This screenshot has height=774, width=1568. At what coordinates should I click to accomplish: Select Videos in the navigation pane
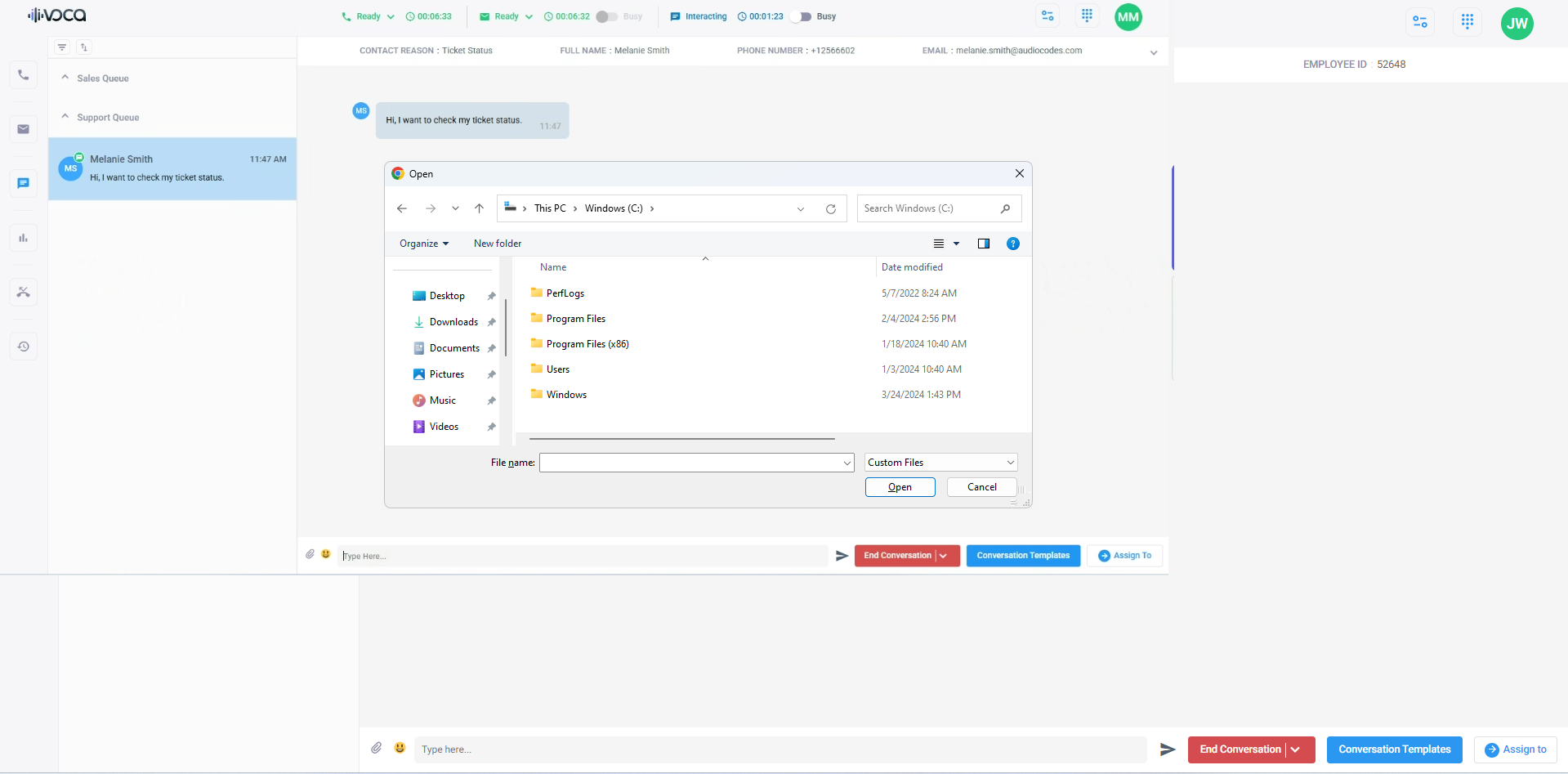(x=444, y=427)
